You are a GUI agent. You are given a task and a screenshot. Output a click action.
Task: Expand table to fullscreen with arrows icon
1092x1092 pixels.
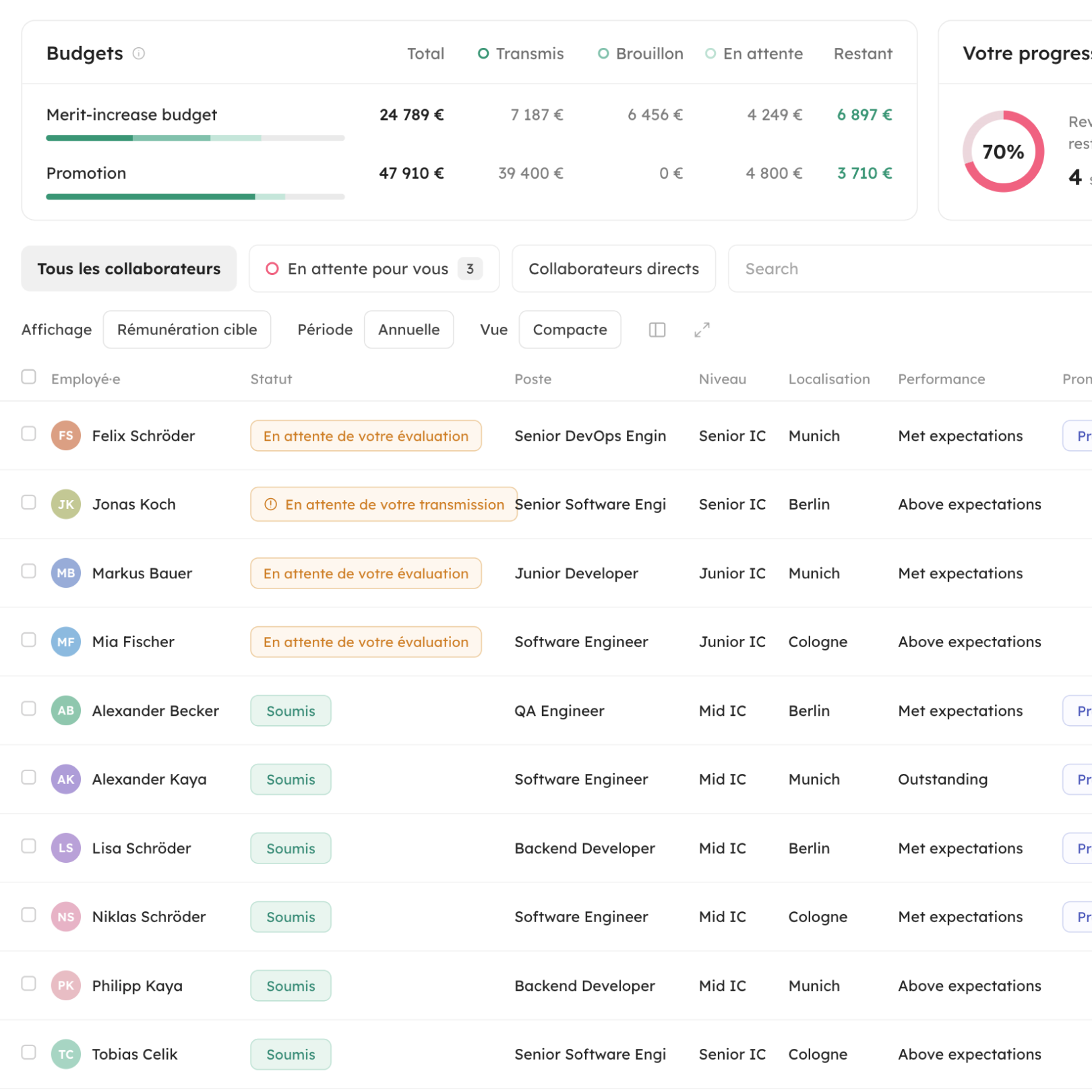point(702,330)
